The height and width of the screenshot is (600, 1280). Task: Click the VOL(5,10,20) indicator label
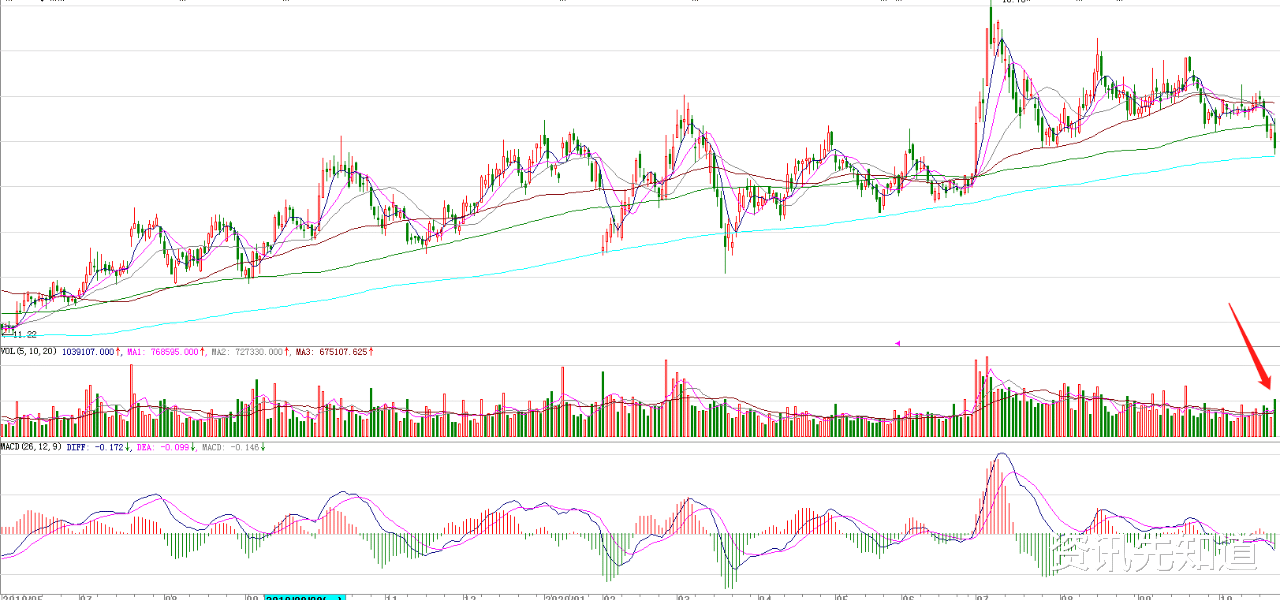(x=30, y=352)
